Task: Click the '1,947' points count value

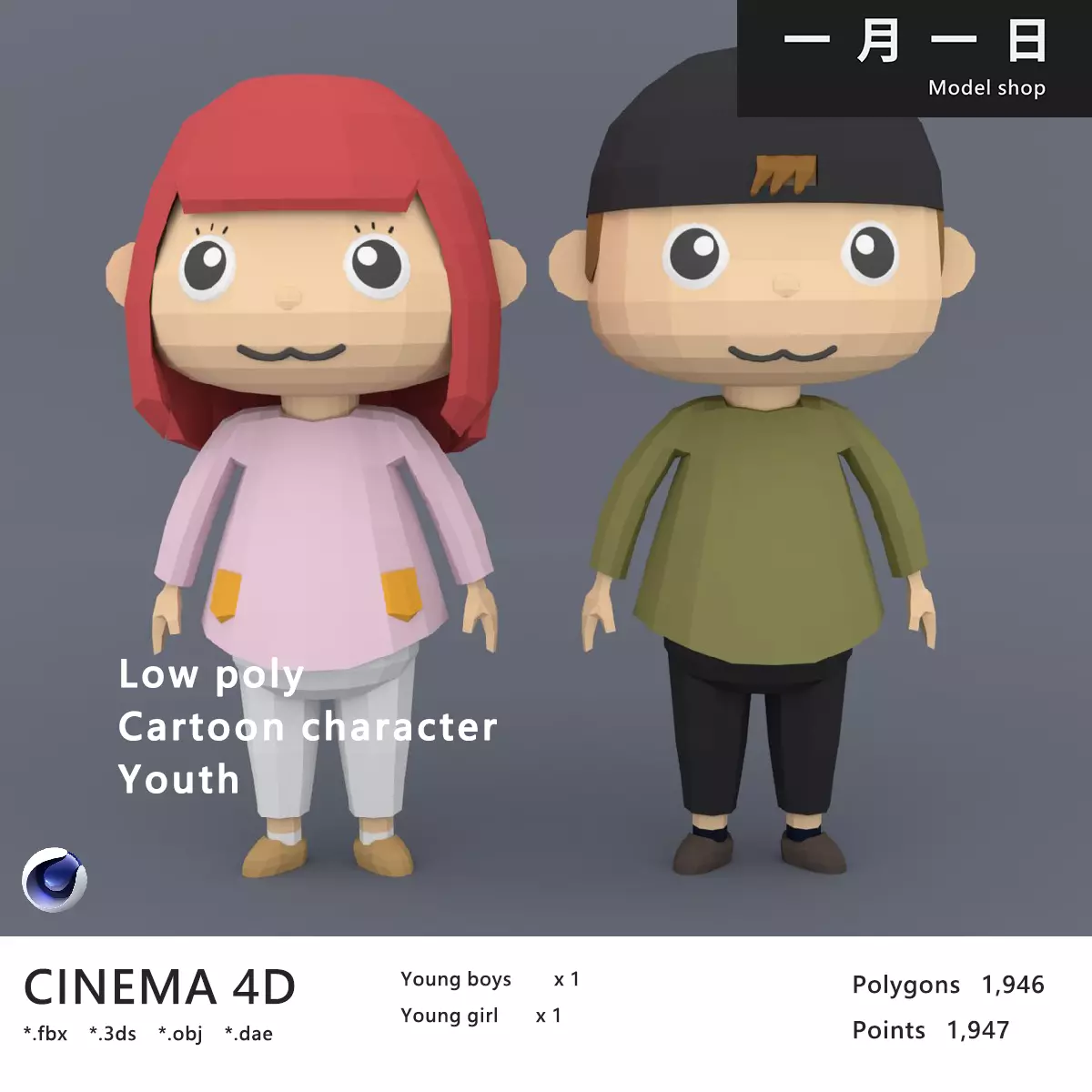Action: (x=978, y=1031)
